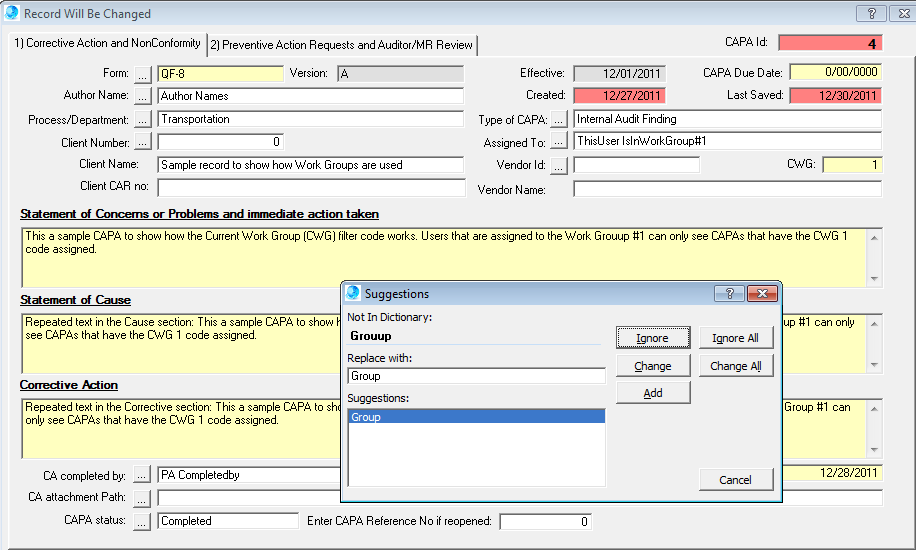The height and width of the screenshot is (550, 916).
Task: Add Grouup to the dictionary
Action: pyautogui.click(x=652, y=393)
